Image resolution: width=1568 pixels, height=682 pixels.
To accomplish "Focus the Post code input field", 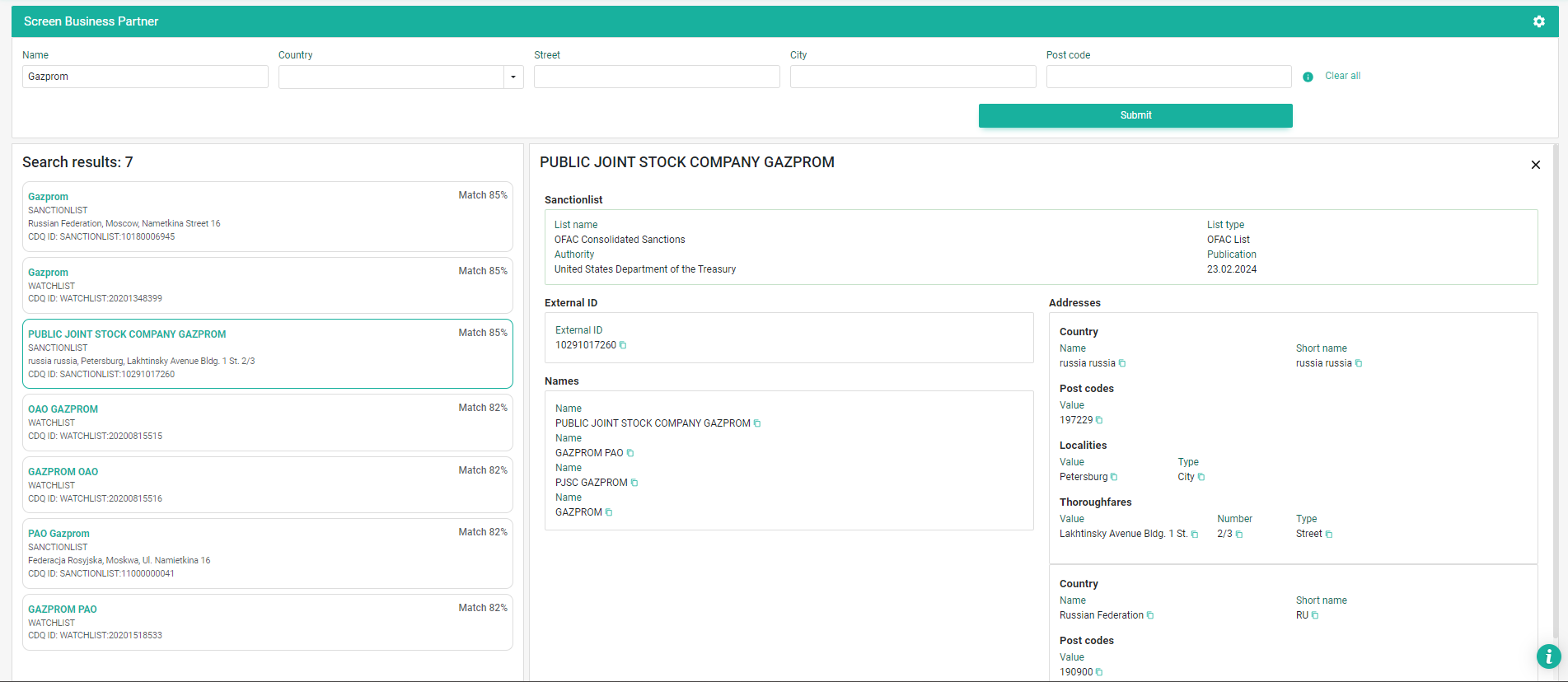I will pos(1169,77).
